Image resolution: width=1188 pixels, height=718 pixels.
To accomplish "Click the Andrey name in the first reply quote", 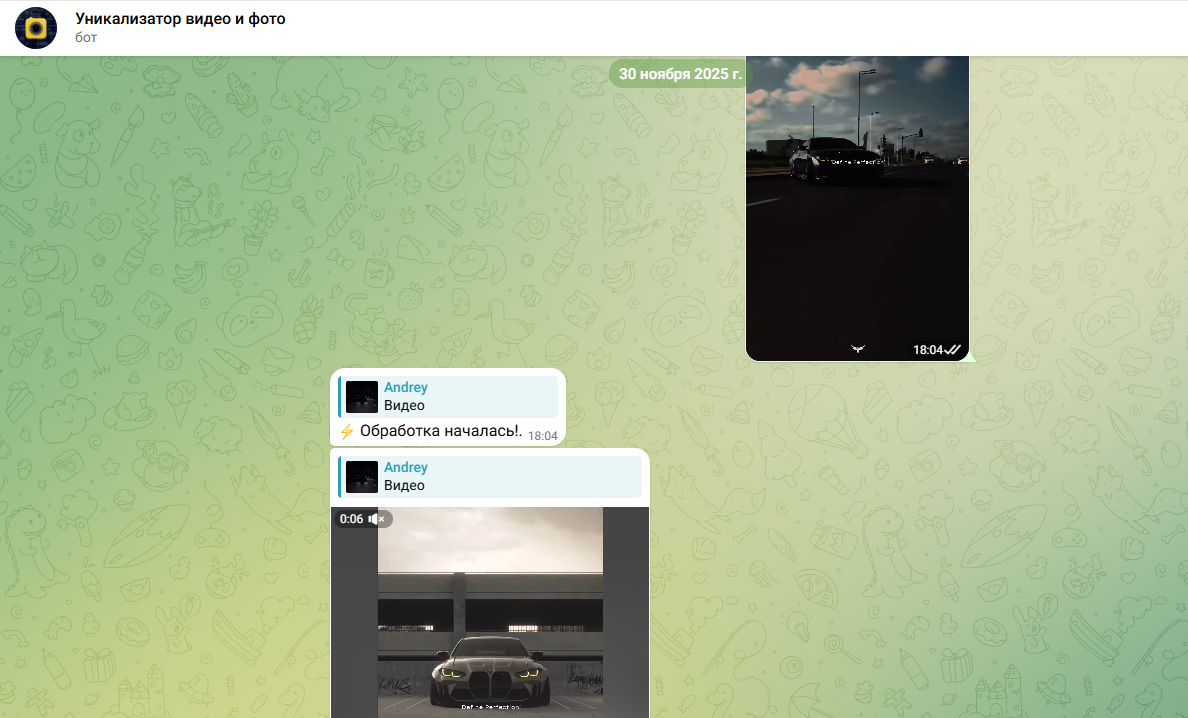I will coord(405,387).
